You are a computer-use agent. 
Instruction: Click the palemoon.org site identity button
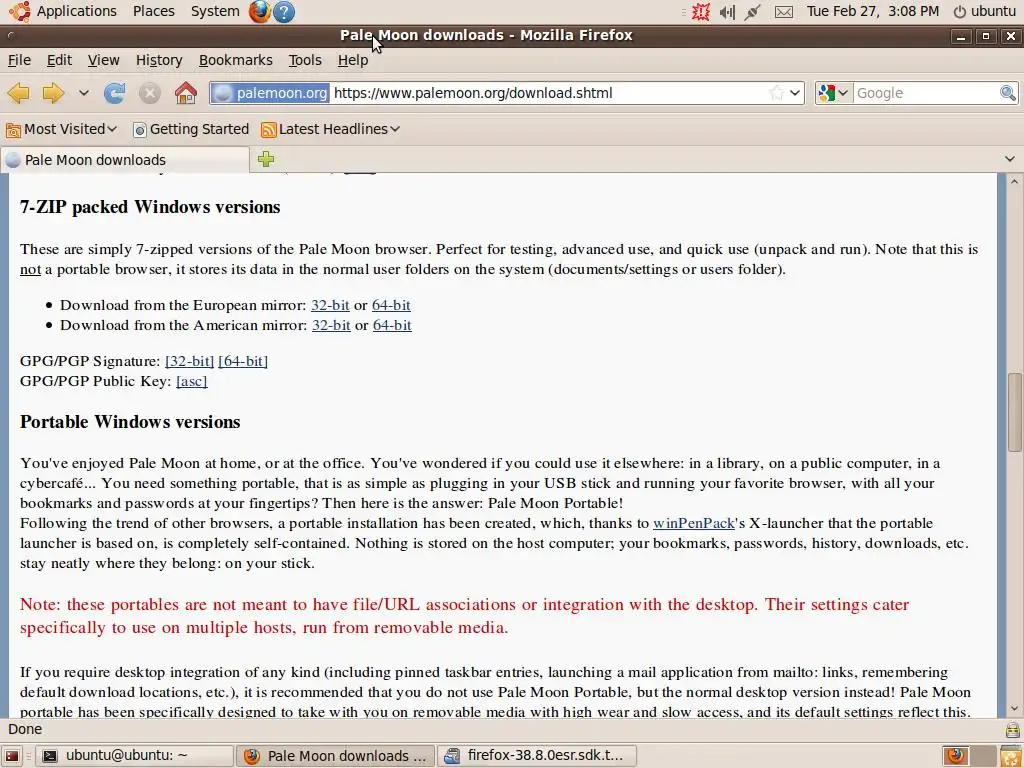click(271, 93)
